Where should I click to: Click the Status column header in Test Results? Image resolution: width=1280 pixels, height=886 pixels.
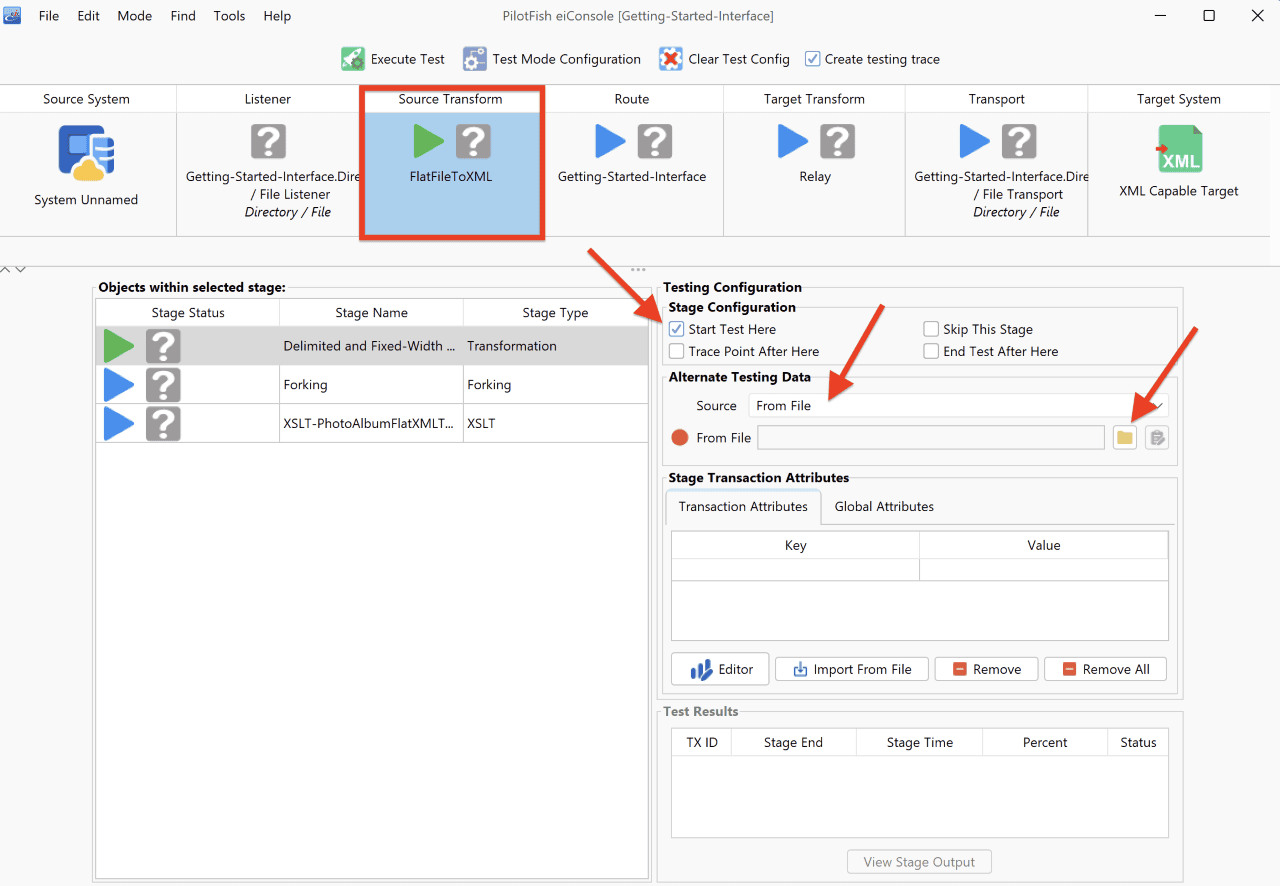click(x=1138, y=742)
